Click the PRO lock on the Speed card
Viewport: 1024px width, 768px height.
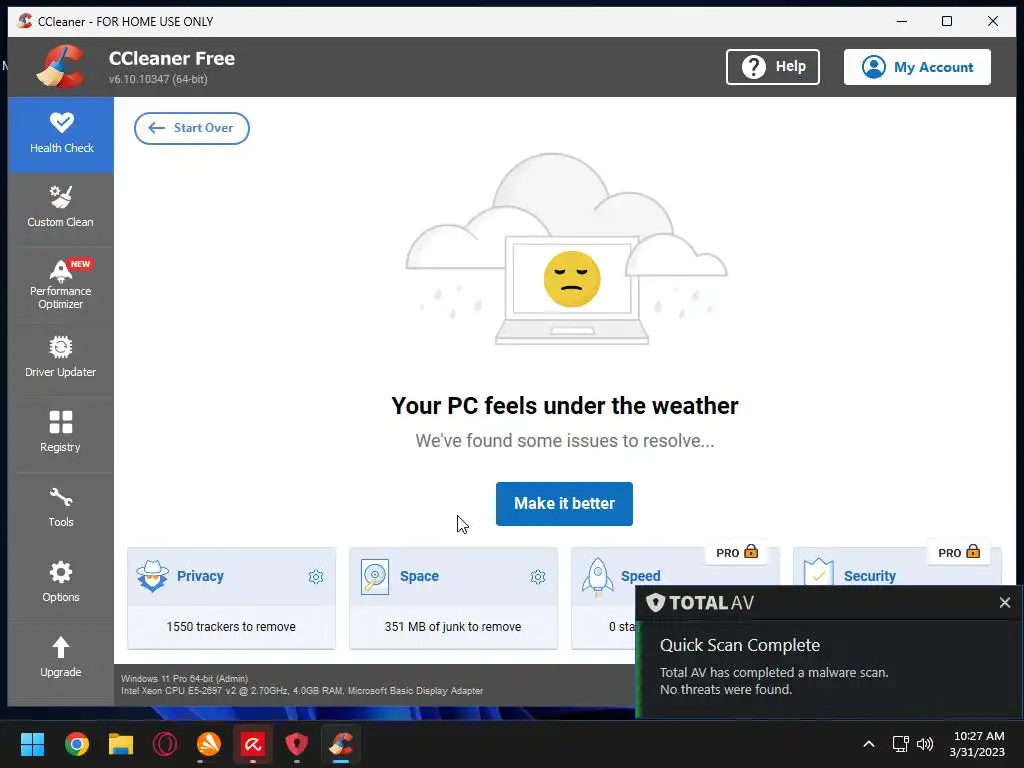coord(737,552)
